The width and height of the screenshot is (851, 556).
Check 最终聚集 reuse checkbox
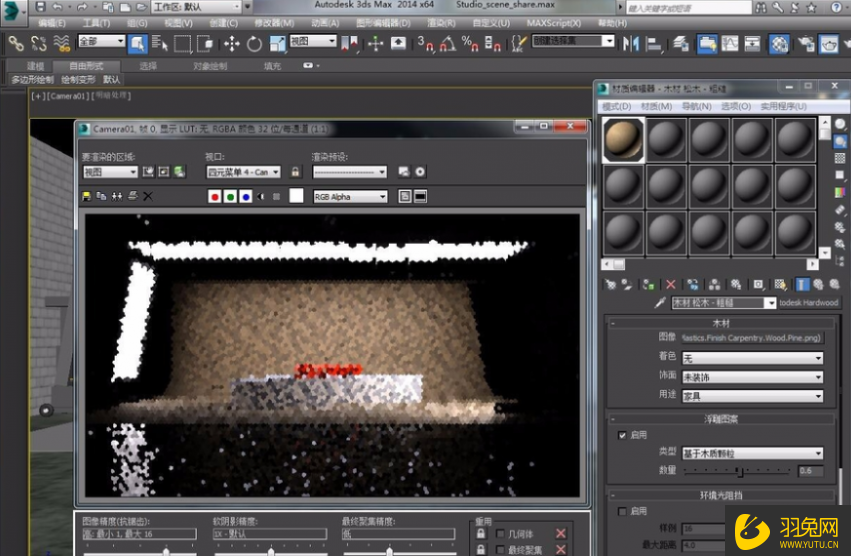pos(500,550)
